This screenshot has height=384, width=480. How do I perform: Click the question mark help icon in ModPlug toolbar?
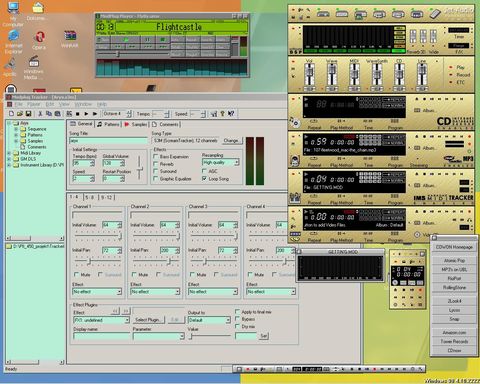(222, 114)
